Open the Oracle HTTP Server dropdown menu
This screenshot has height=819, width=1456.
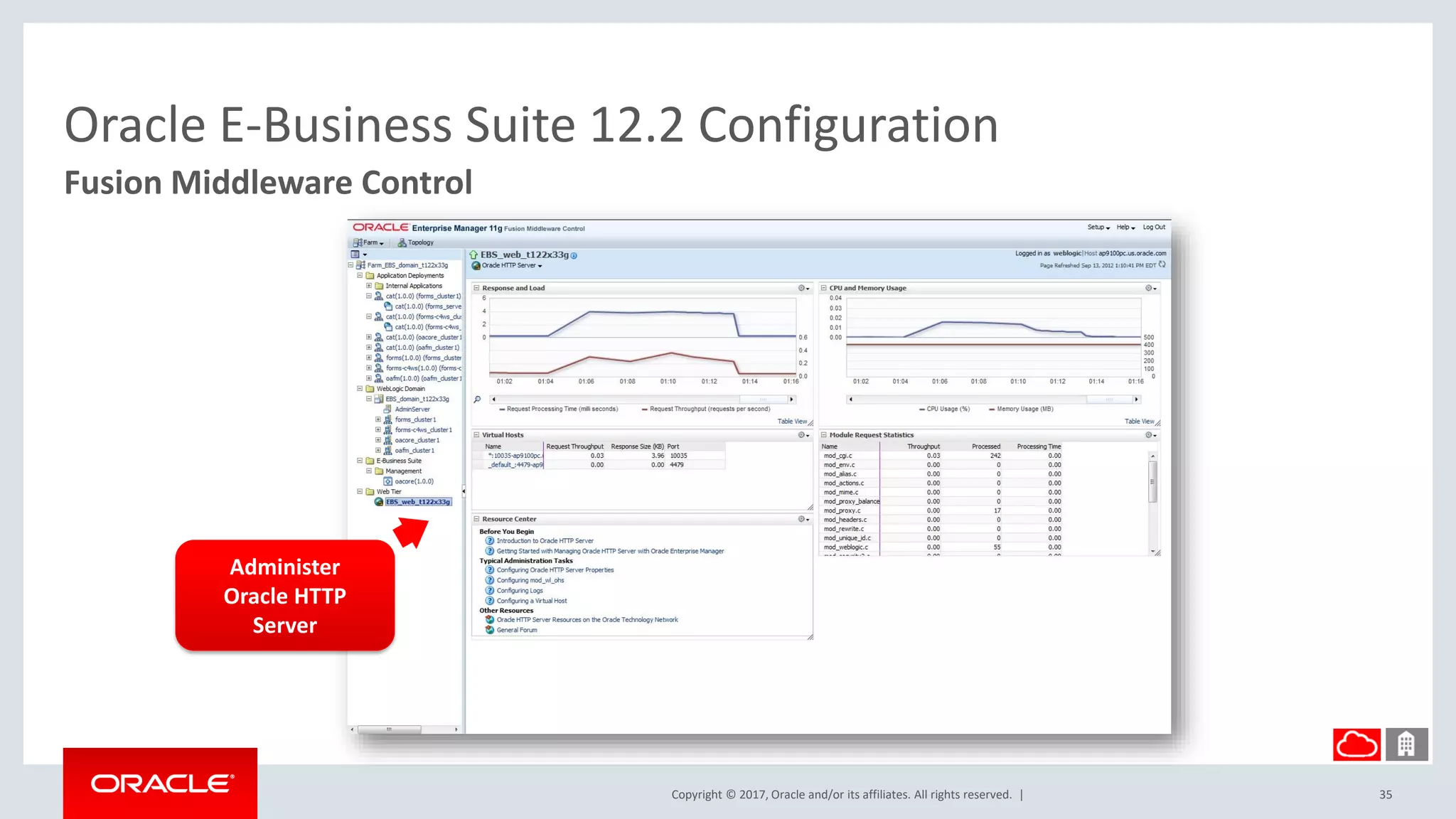tap(512, 266)
